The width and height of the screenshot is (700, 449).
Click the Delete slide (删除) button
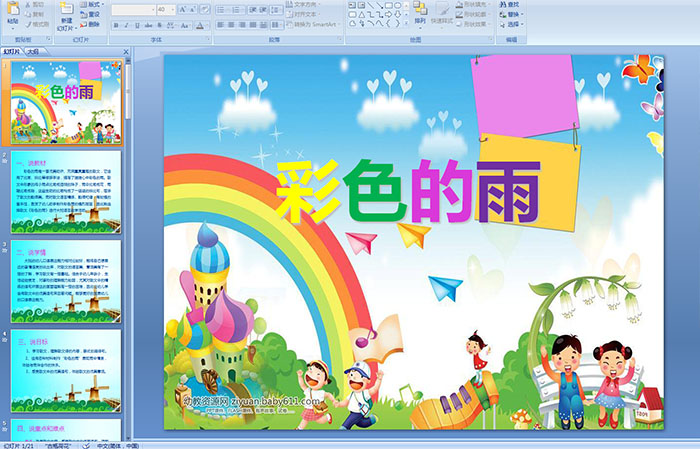point(90,24)
